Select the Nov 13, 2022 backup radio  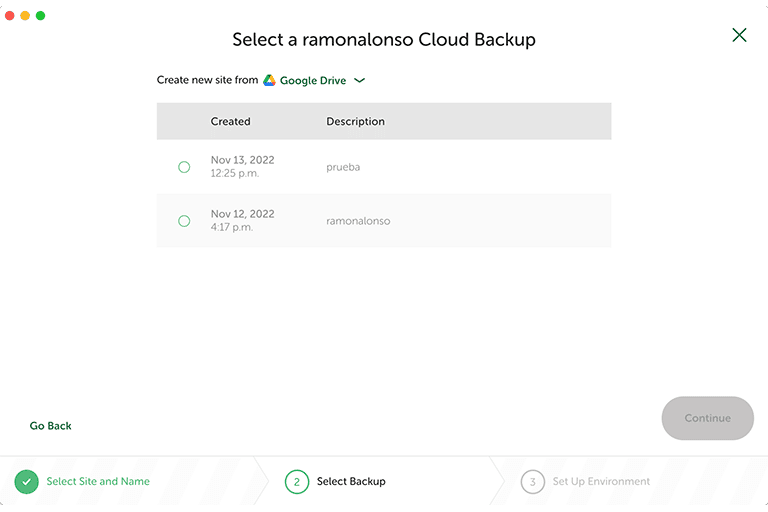coord(184,167)
